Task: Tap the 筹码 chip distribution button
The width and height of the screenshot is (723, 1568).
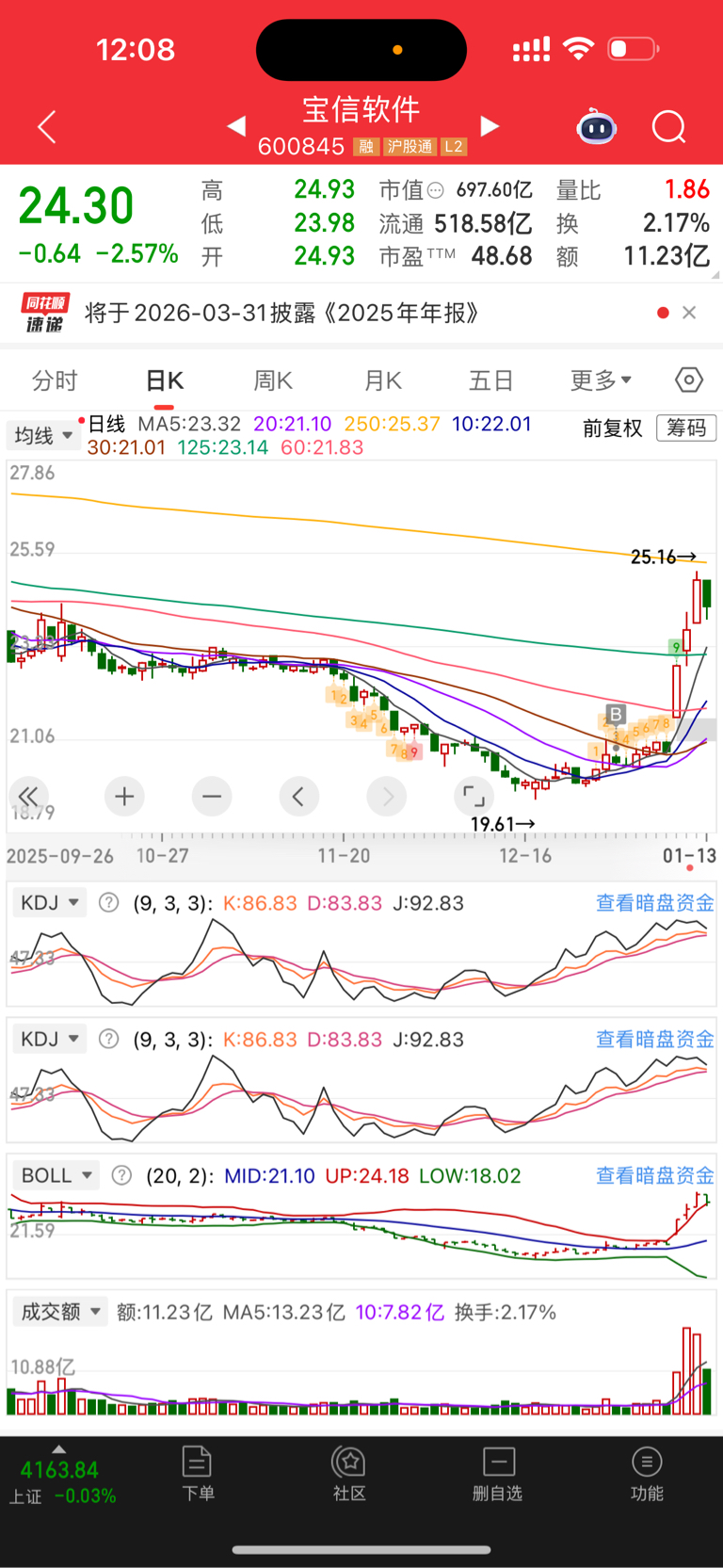Action: [686, 428]
